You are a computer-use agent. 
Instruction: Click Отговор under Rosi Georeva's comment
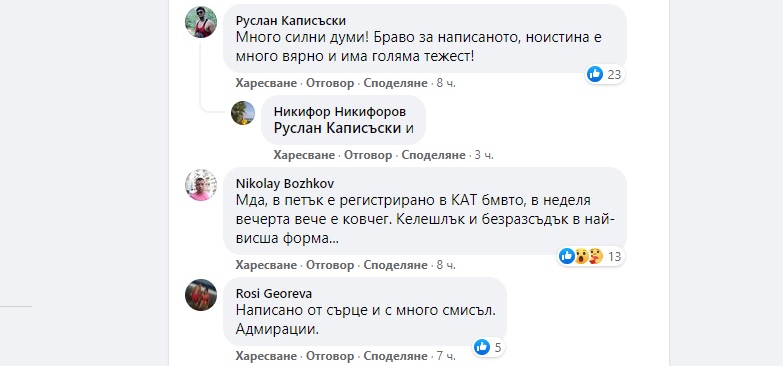click(330, 357)
